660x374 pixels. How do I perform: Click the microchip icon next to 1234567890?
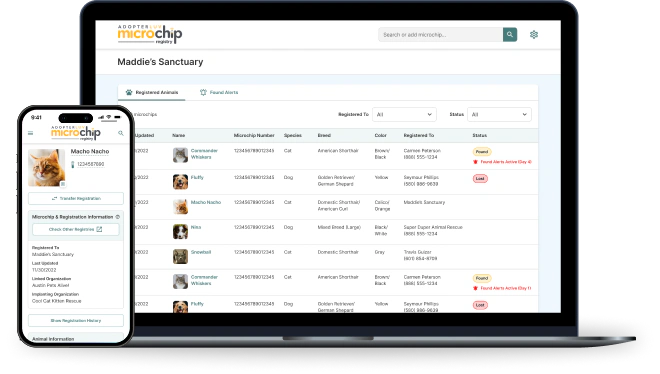[72, 164]
